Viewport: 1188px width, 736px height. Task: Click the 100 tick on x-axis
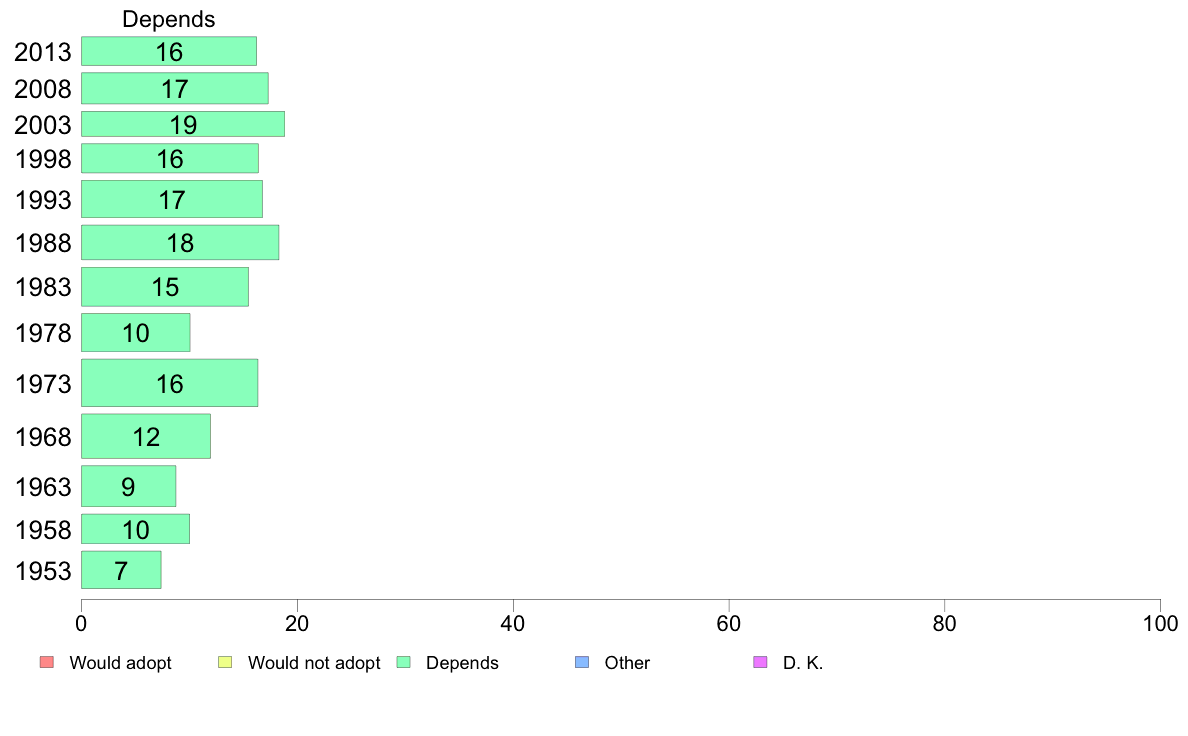click(x=1160, y=624)
